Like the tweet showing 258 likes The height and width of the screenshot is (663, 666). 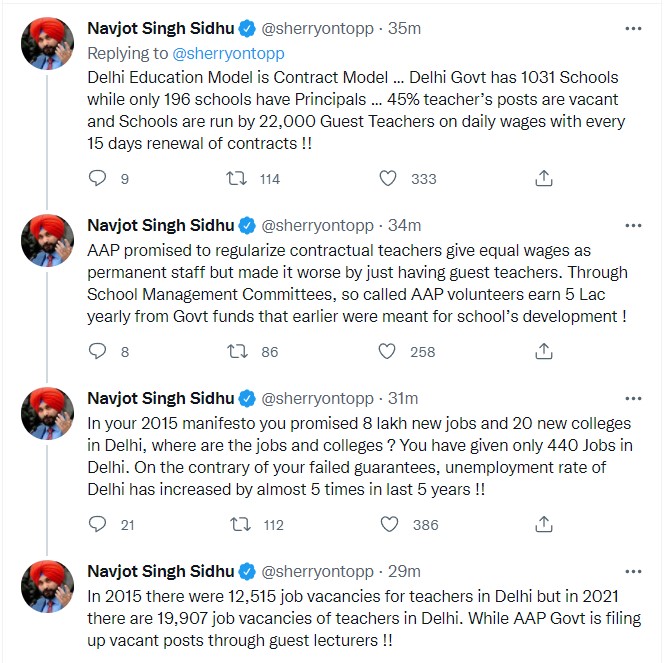click(387, 352)
